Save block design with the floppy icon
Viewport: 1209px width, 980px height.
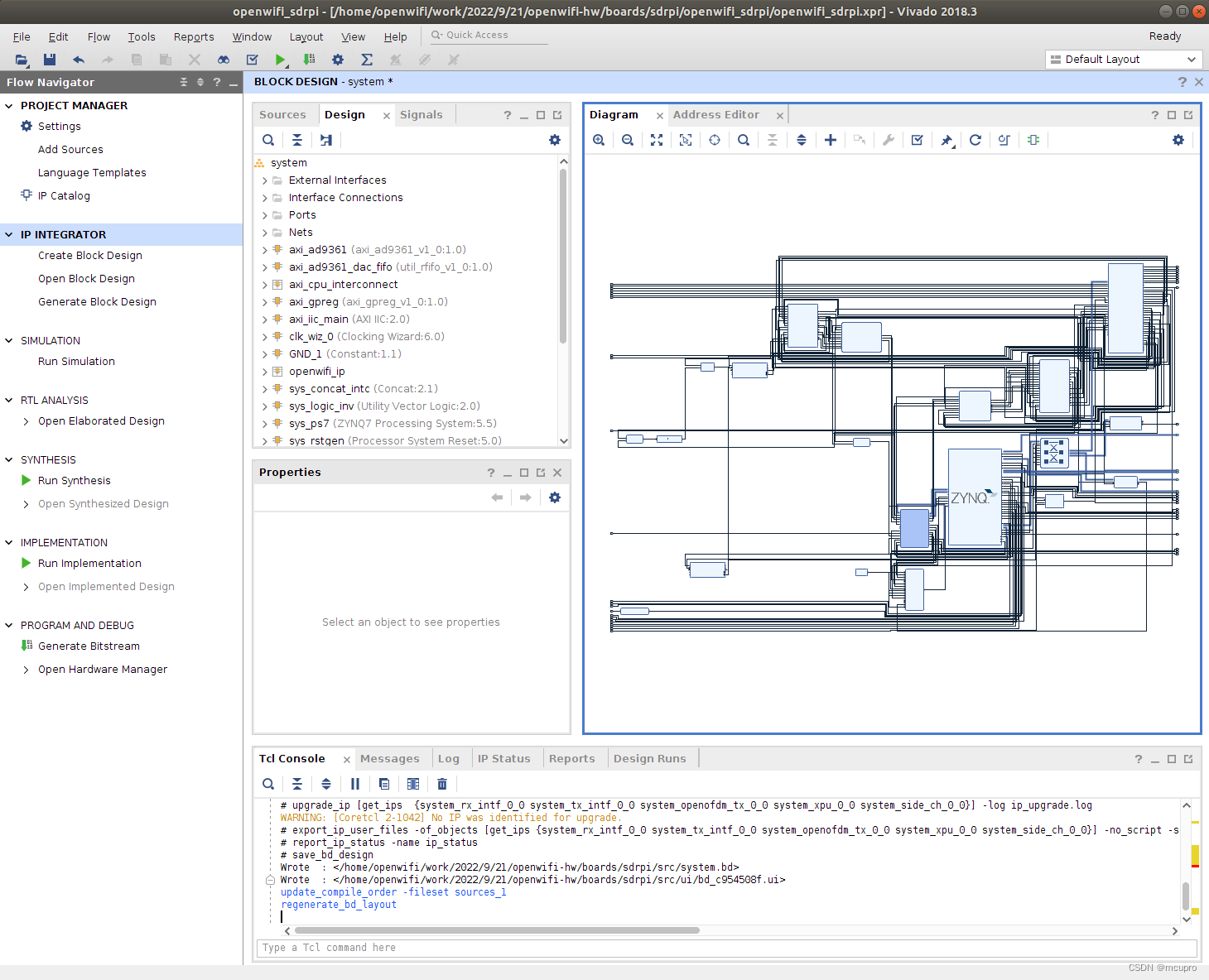tap(50, 60)
